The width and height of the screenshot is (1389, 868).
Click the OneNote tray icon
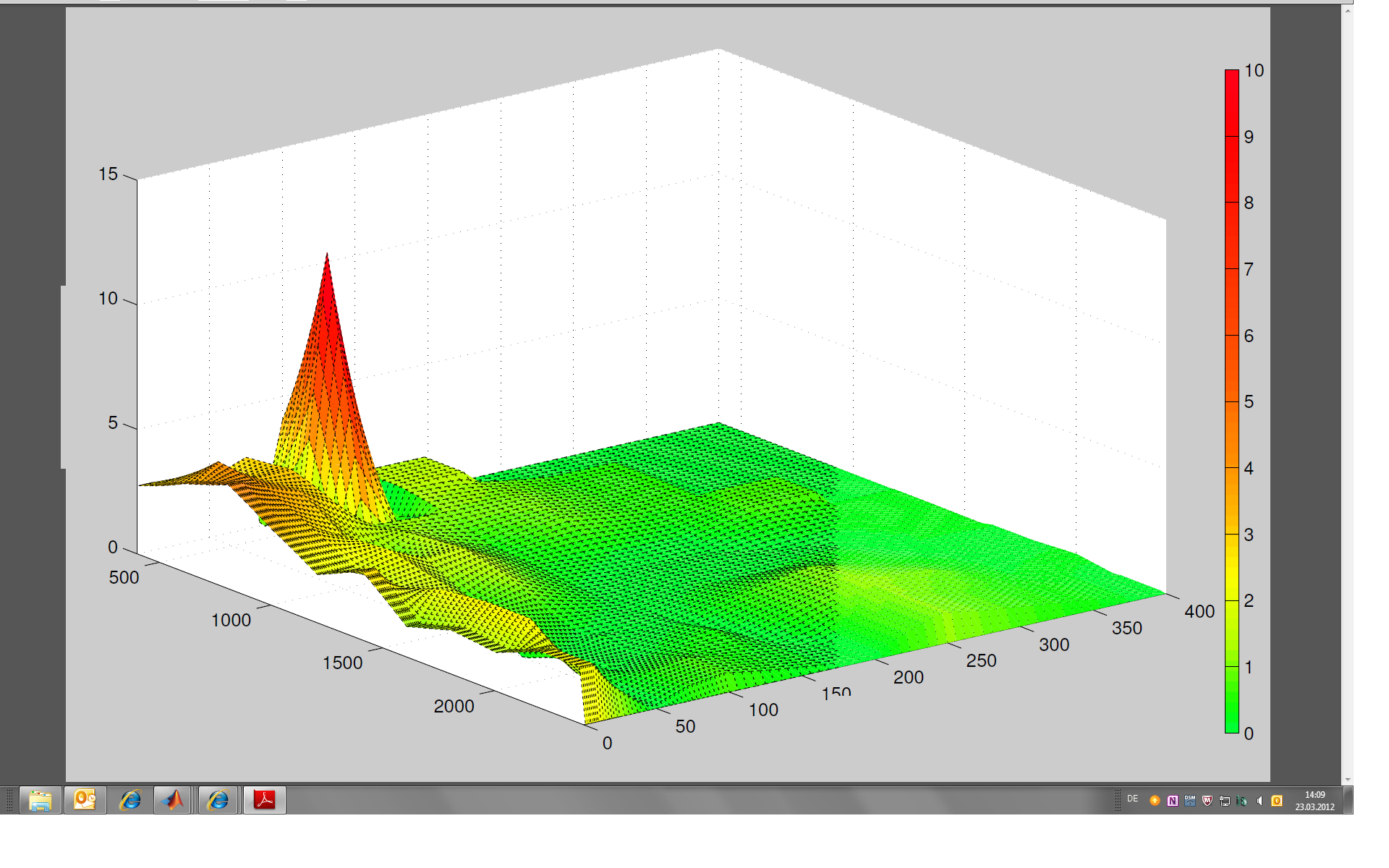(1173, 801)
